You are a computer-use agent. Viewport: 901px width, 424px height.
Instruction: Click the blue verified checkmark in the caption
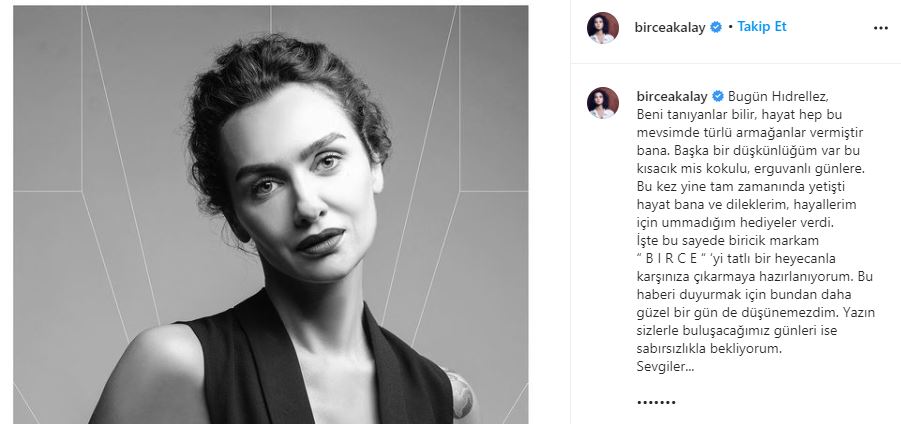(x=718, y=96)
